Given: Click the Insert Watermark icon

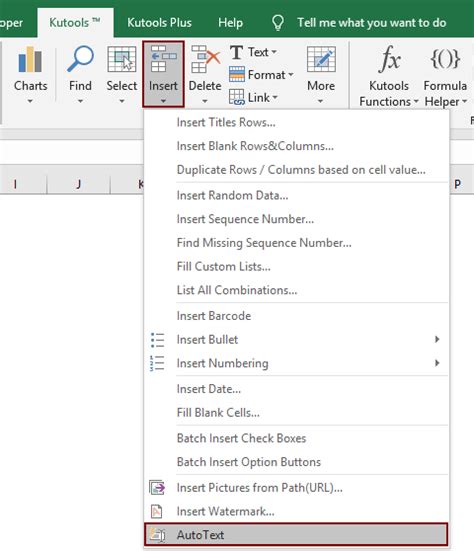Looking at the screenshot, I should [156, 511].
